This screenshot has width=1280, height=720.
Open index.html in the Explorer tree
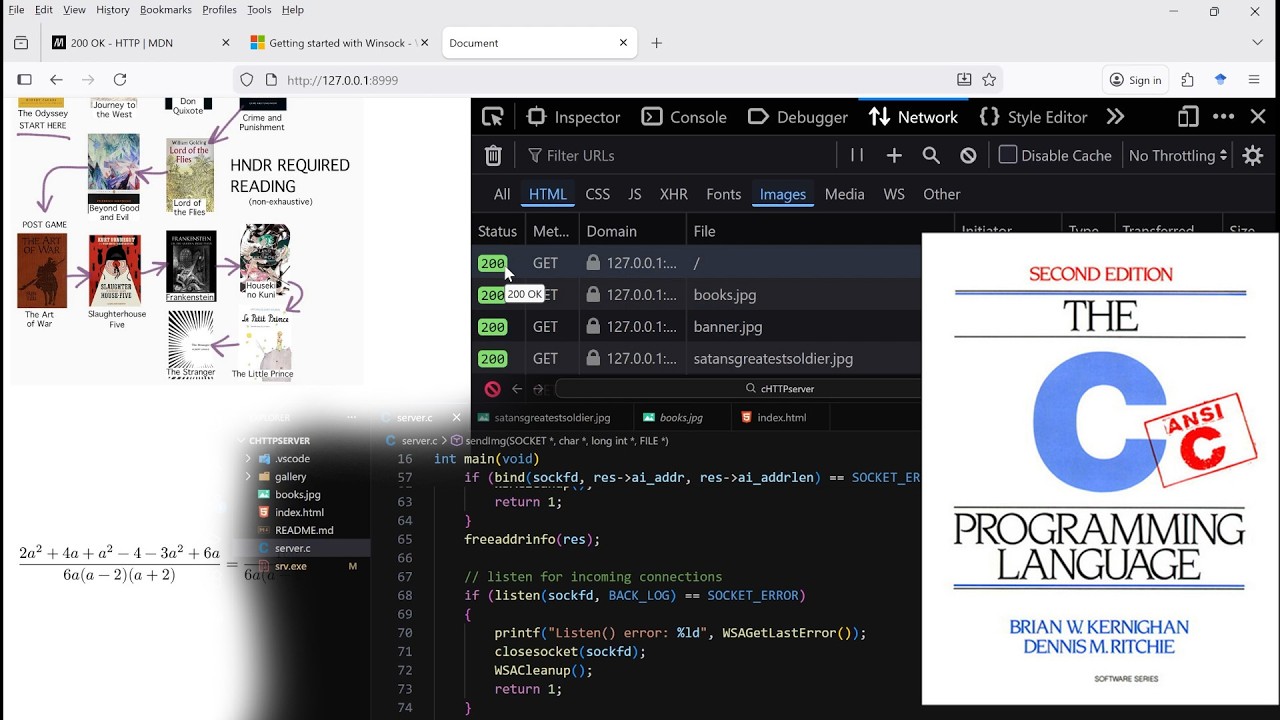(x=299, y=513)
